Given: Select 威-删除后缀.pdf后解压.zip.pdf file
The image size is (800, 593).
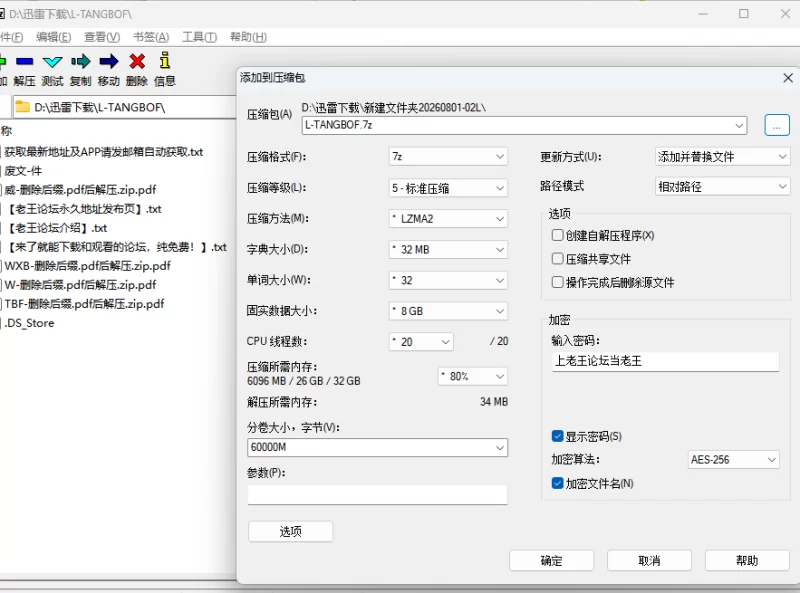Looking at the screenshot, I should 80,190.
